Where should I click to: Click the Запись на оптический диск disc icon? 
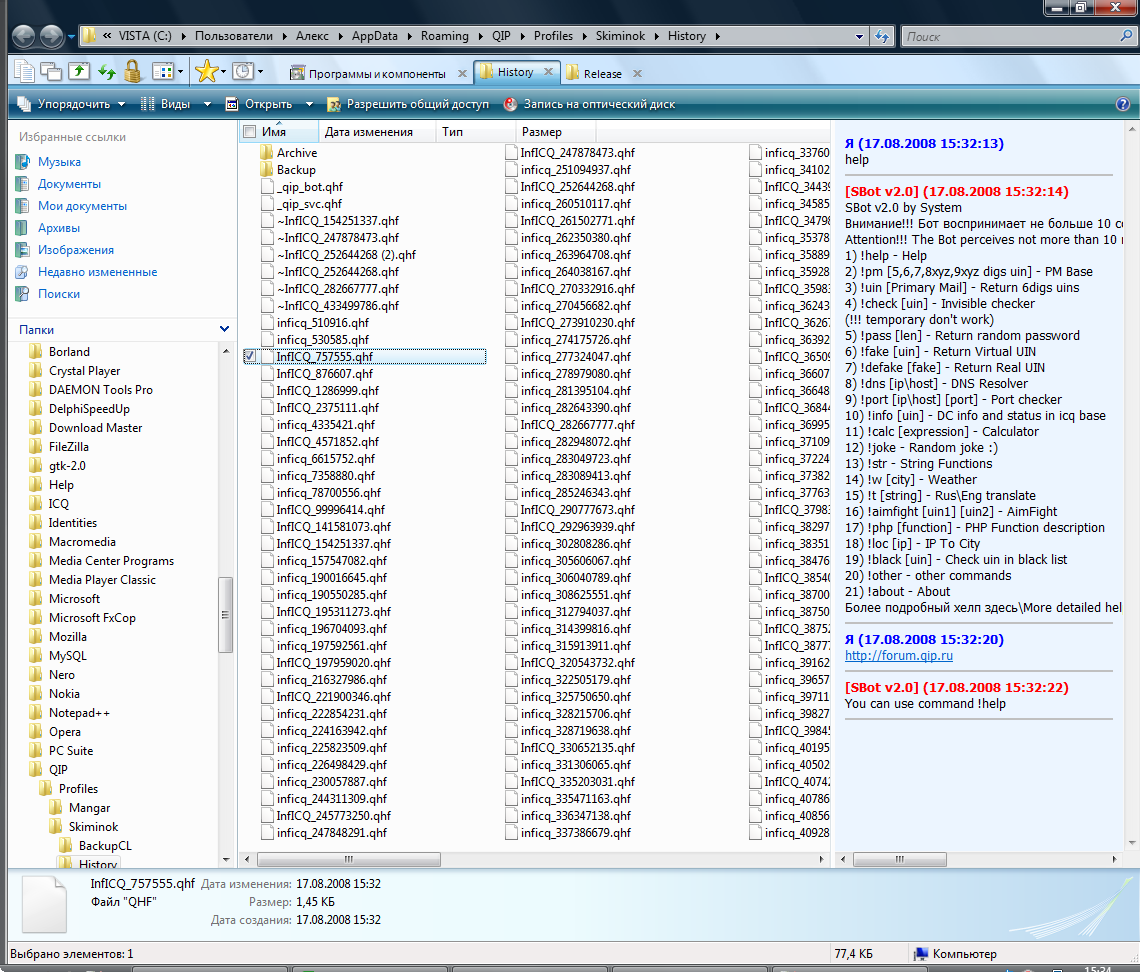510,104
